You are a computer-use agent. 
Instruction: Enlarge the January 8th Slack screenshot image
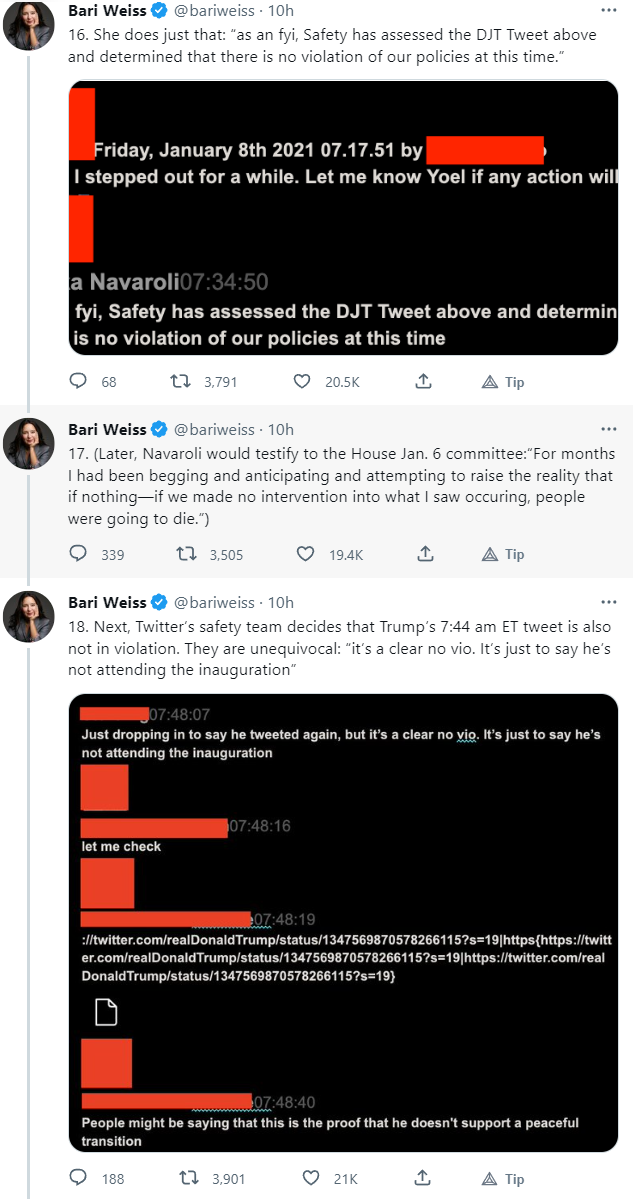pyautogui.click(x=343, y=219)
